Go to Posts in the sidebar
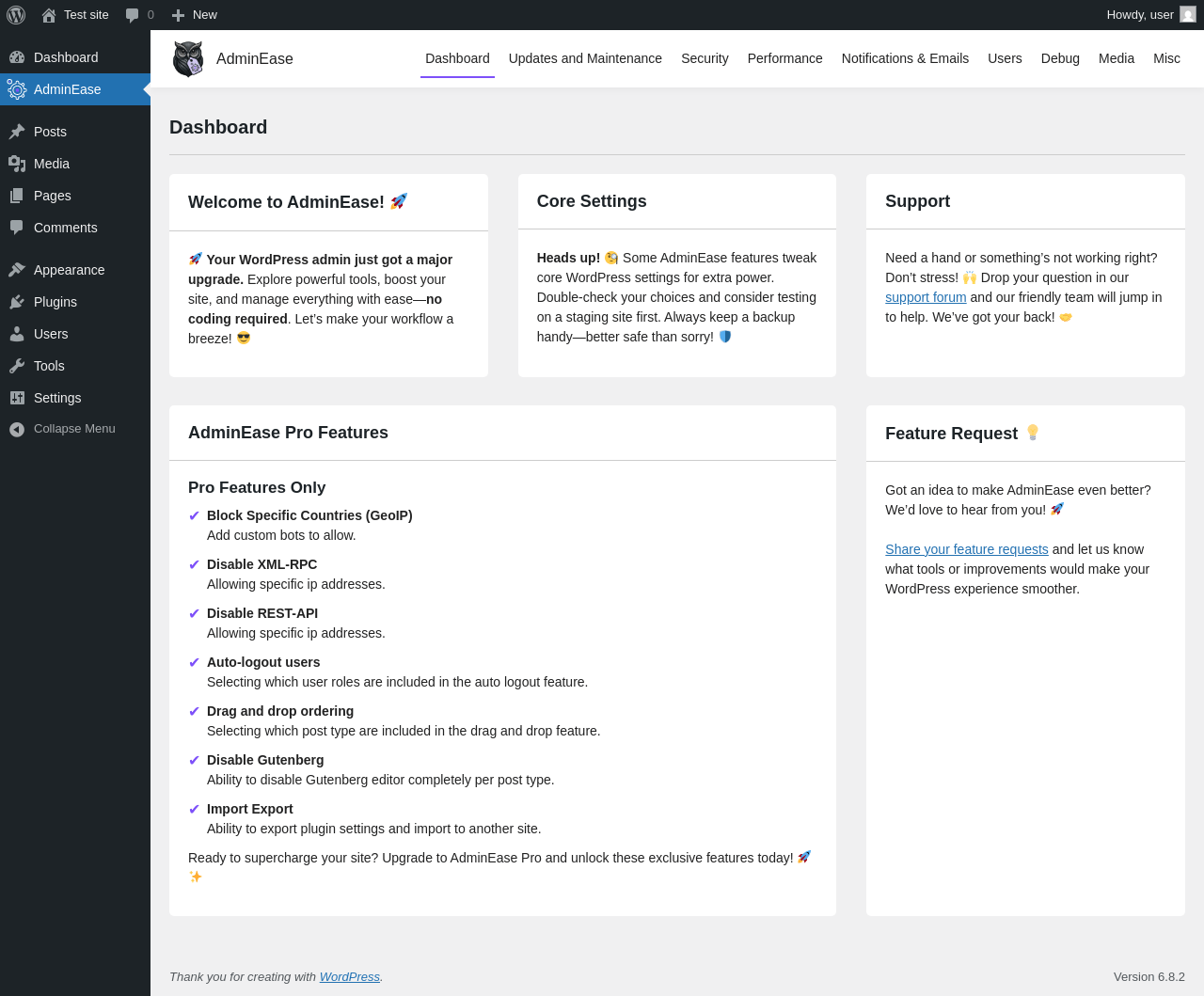The height and width of the screenshot is (996, 1204). click(x=75, y=132)
